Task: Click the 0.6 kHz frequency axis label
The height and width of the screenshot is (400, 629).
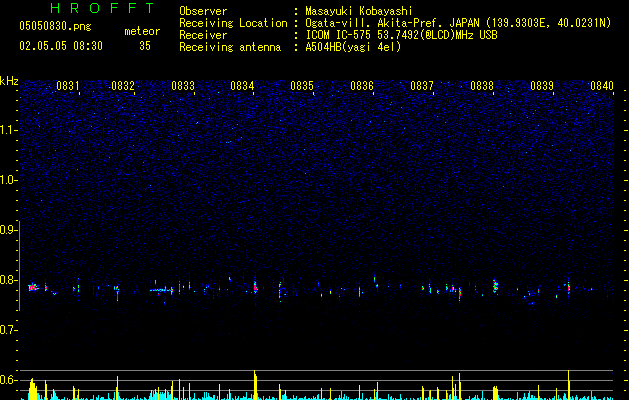Action: (8, 380)
